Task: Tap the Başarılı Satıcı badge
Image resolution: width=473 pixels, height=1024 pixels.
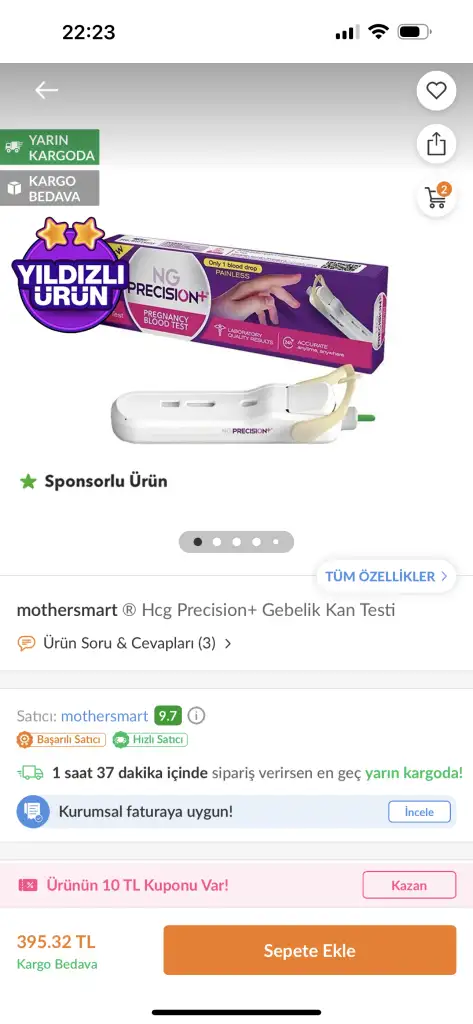Action: 61,739
